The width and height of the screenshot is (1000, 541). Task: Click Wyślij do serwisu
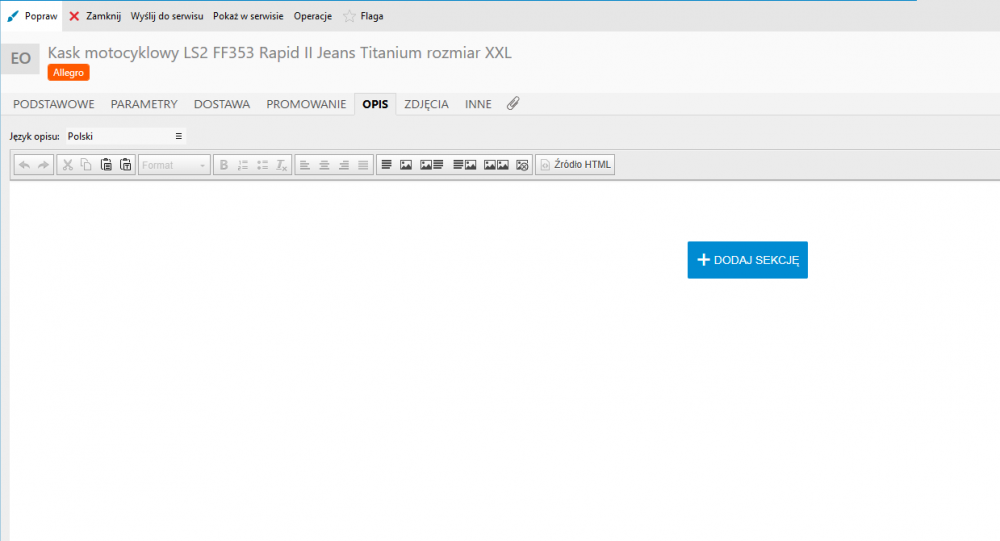pos(167,17)
